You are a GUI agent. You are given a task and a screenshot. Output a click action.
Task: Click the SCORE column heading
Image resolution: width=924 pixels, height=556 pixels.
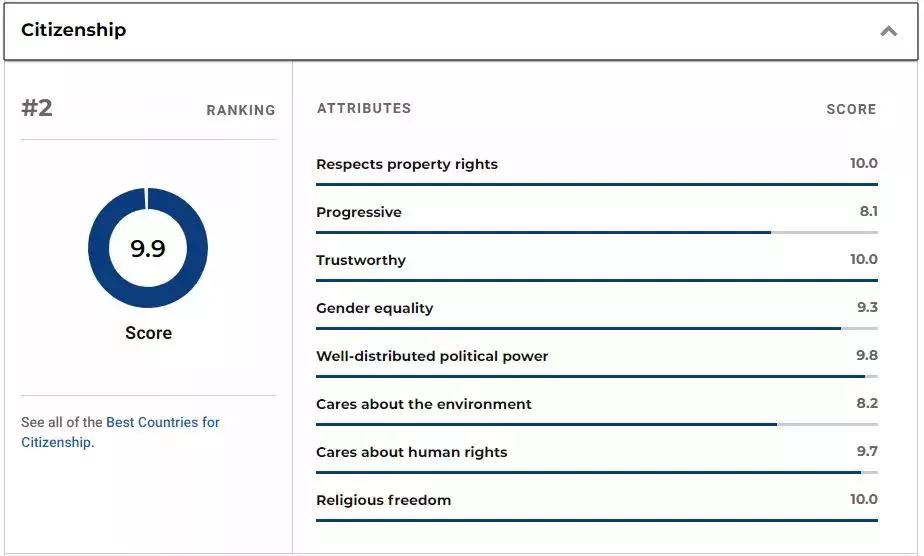(x=851, y=109)
